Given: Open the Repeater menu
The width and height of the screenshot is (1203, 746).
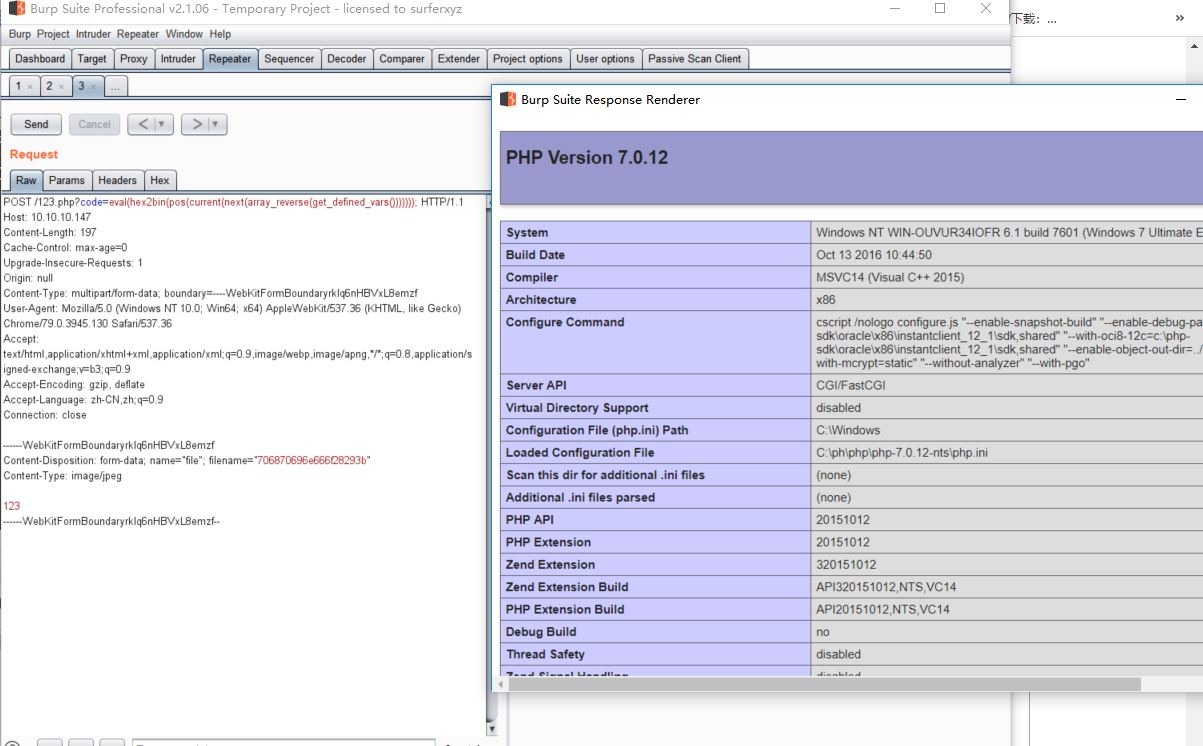Looking at the screenshot, I should (x=138, y=34).
